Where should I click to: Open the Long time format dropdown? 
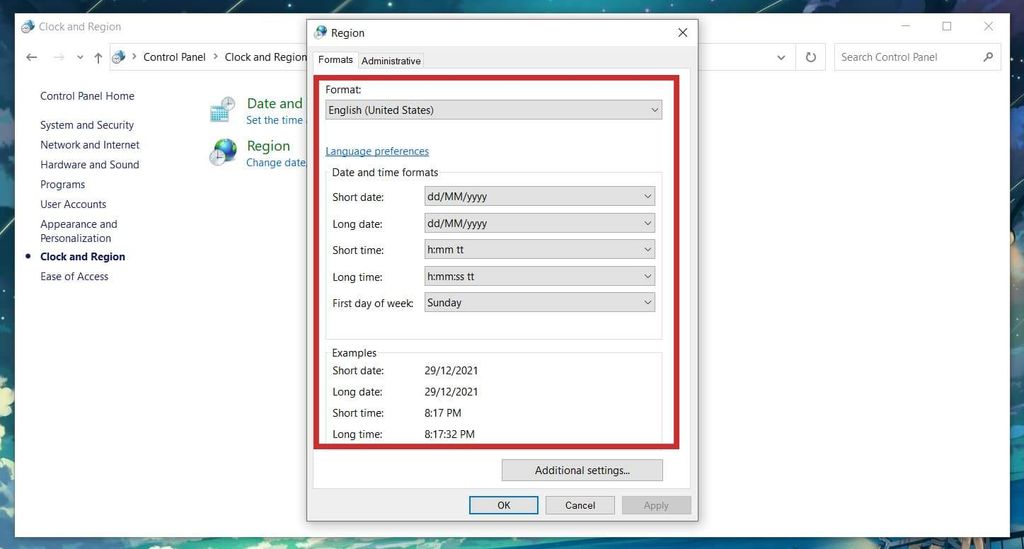(x=539, y=276)
